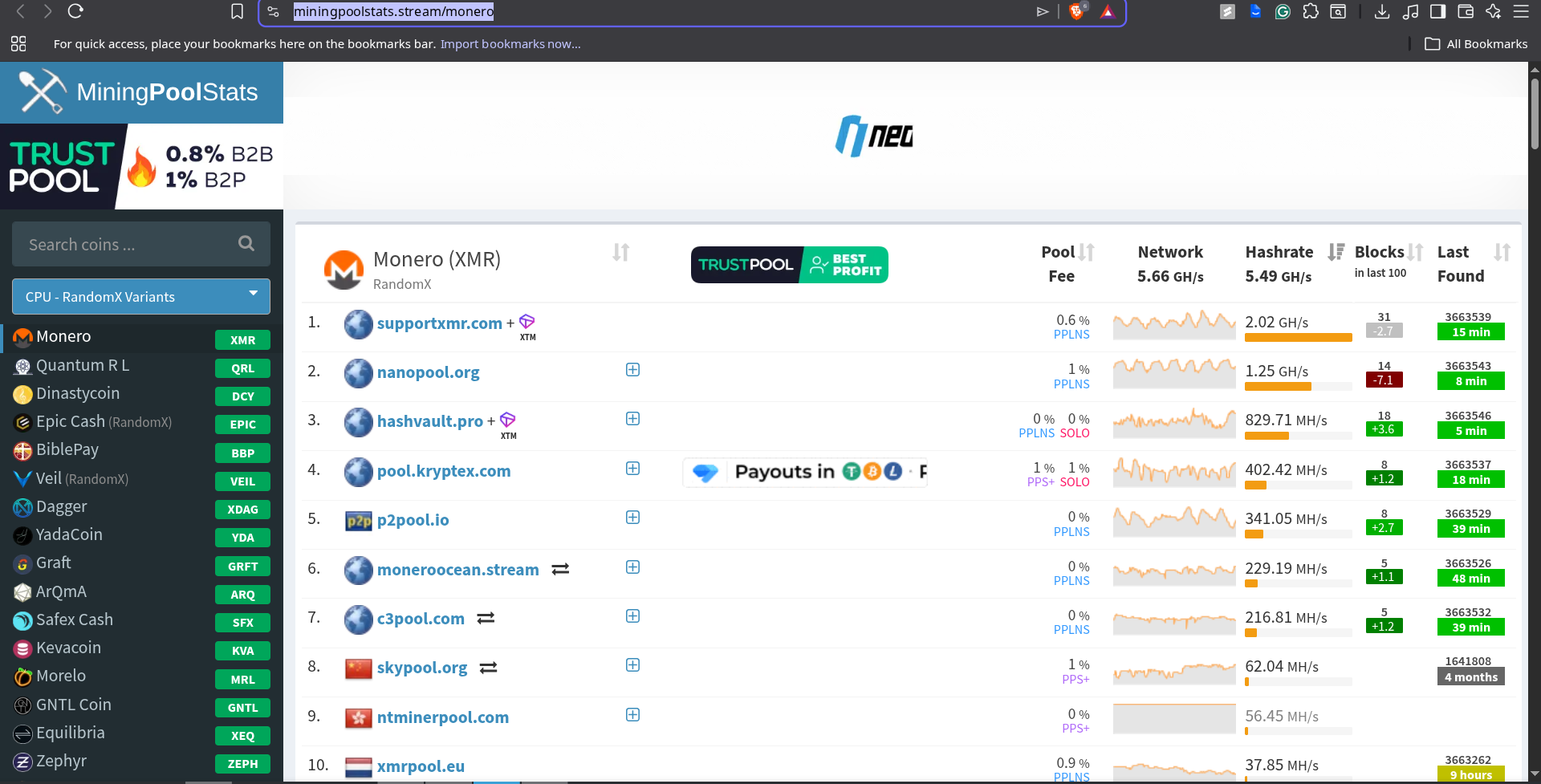Click the XTM icon beside supportxmr.com
Image resolution: width=1541 pixels, height=784 pixels.
coord(527,322)
